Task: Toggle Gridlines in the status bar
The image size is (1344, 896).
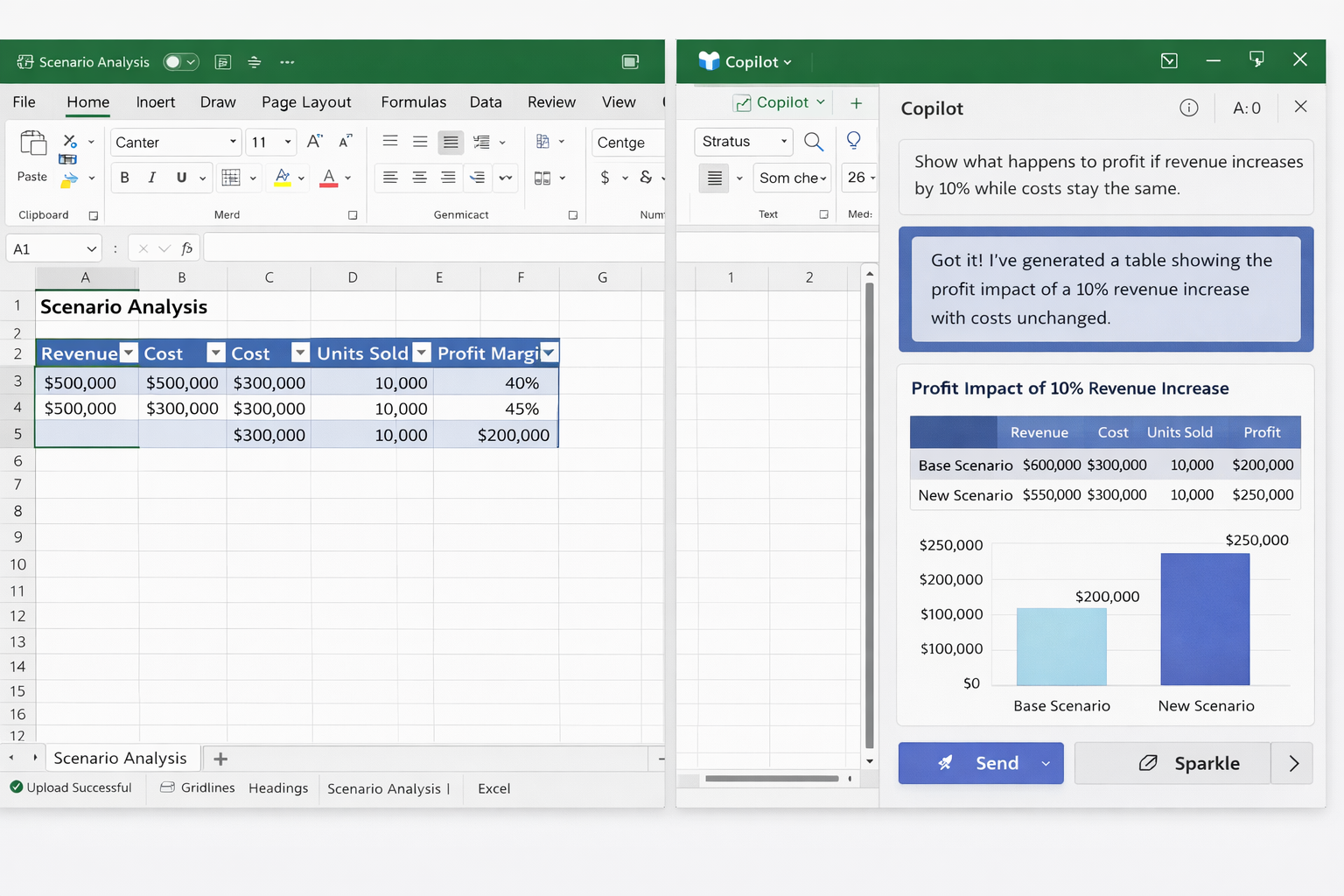Action: tap(198, 787)
